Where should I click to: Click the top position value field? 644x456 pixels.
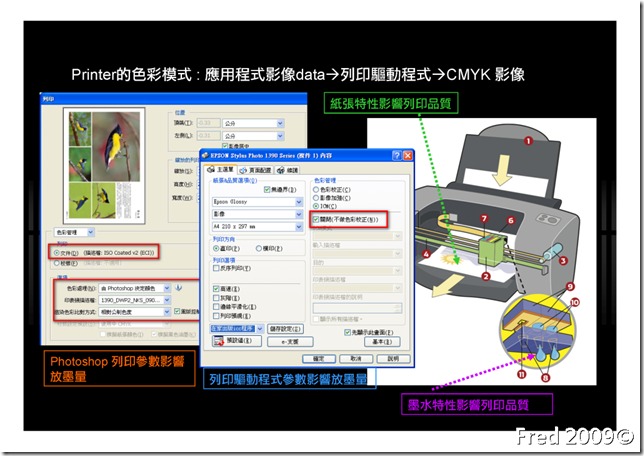click(208, 123)
